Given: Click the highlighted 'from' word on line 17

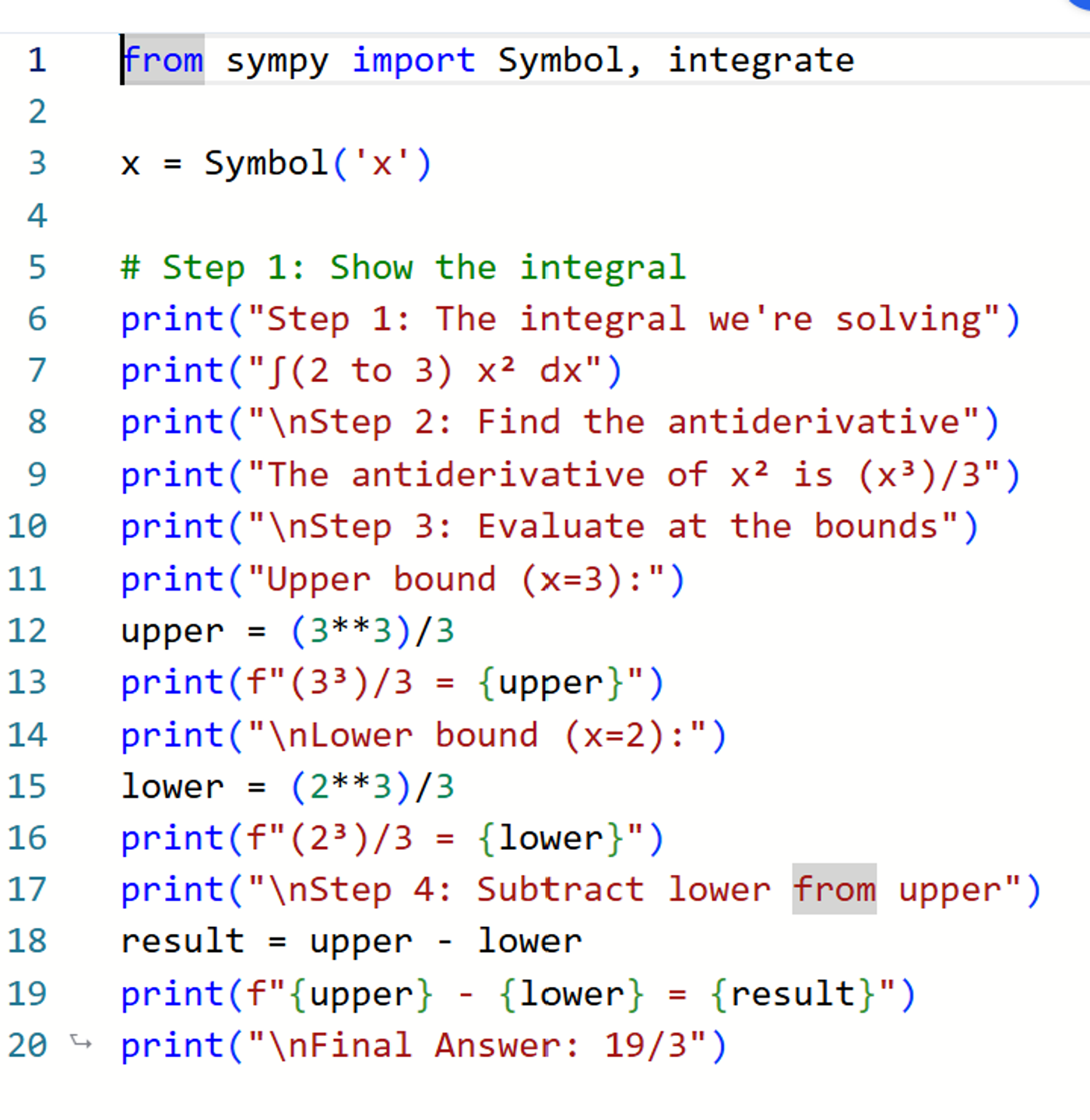Looking at the screenshot, I should [835, 889].
